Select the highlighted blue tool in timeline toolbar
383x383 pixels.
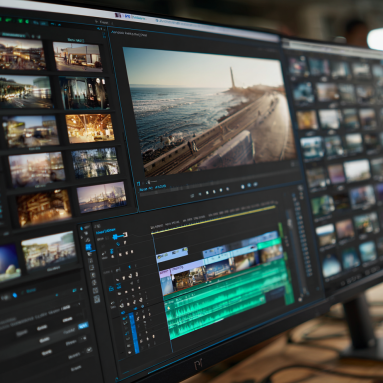[x=88, y=247]
